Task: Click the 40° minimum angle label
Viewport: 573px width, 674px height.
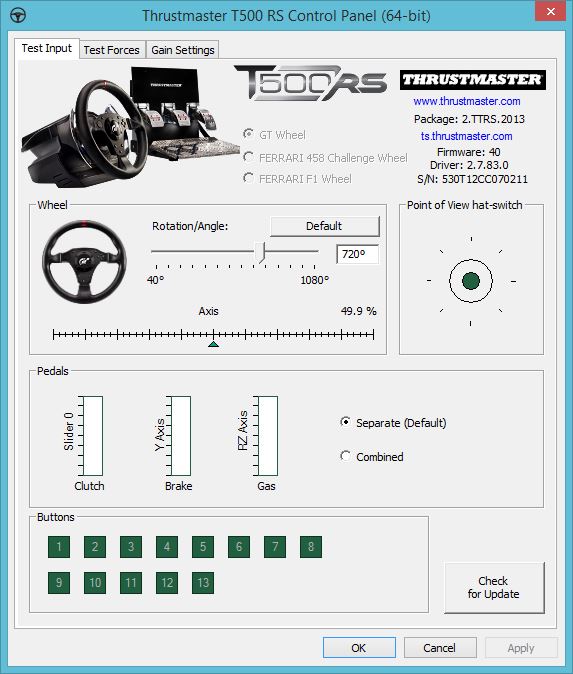Action: coord(155,280)
